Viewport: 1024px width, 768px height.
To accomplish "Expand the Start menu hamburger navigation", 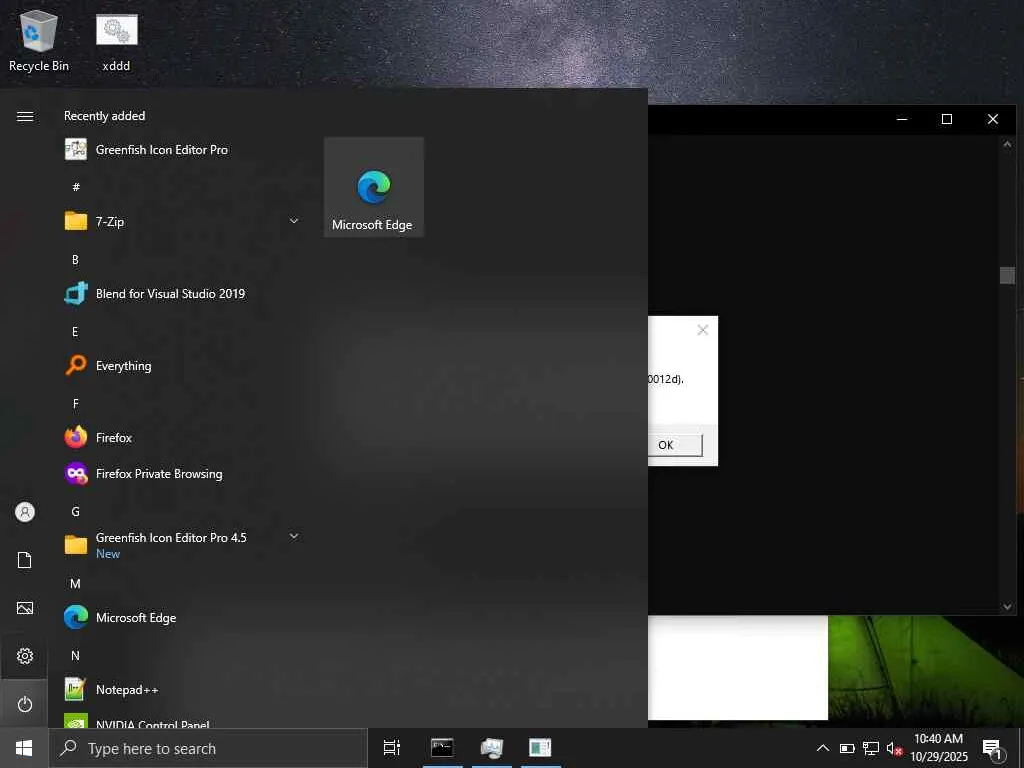I will pos(25,116).
